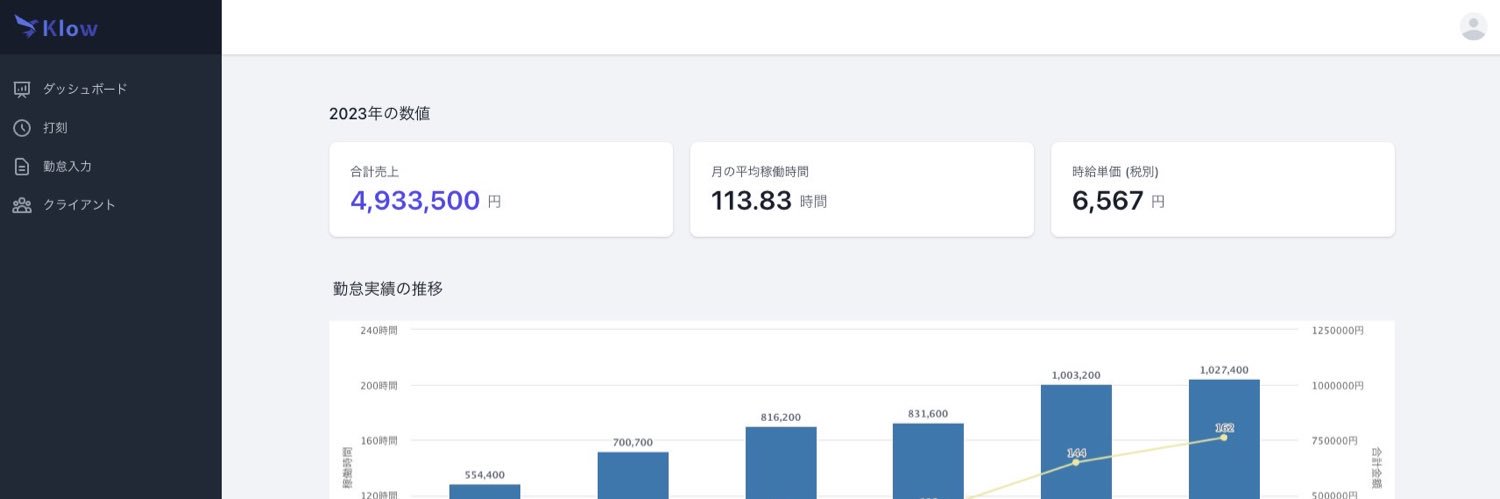Click the bar labeled 816,200

pos(781,463)
